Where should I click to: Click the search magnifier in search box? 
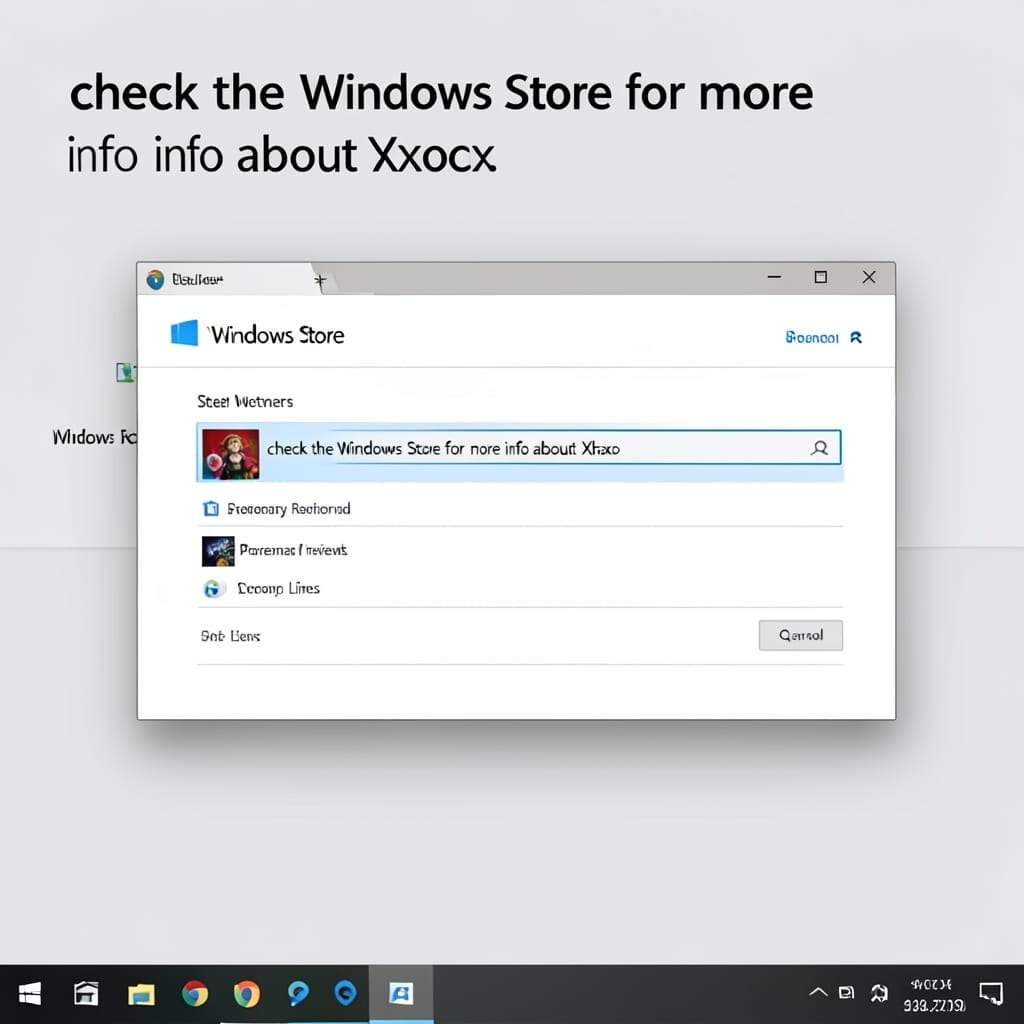[820, 448]
